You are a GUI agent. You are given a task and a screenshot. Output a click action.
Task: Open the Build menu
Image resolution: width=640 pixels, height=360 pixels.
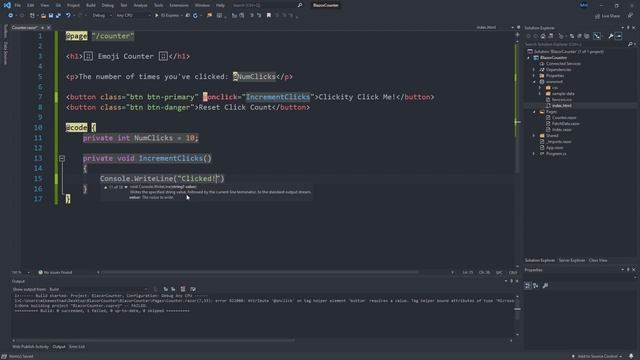[91, 5]
